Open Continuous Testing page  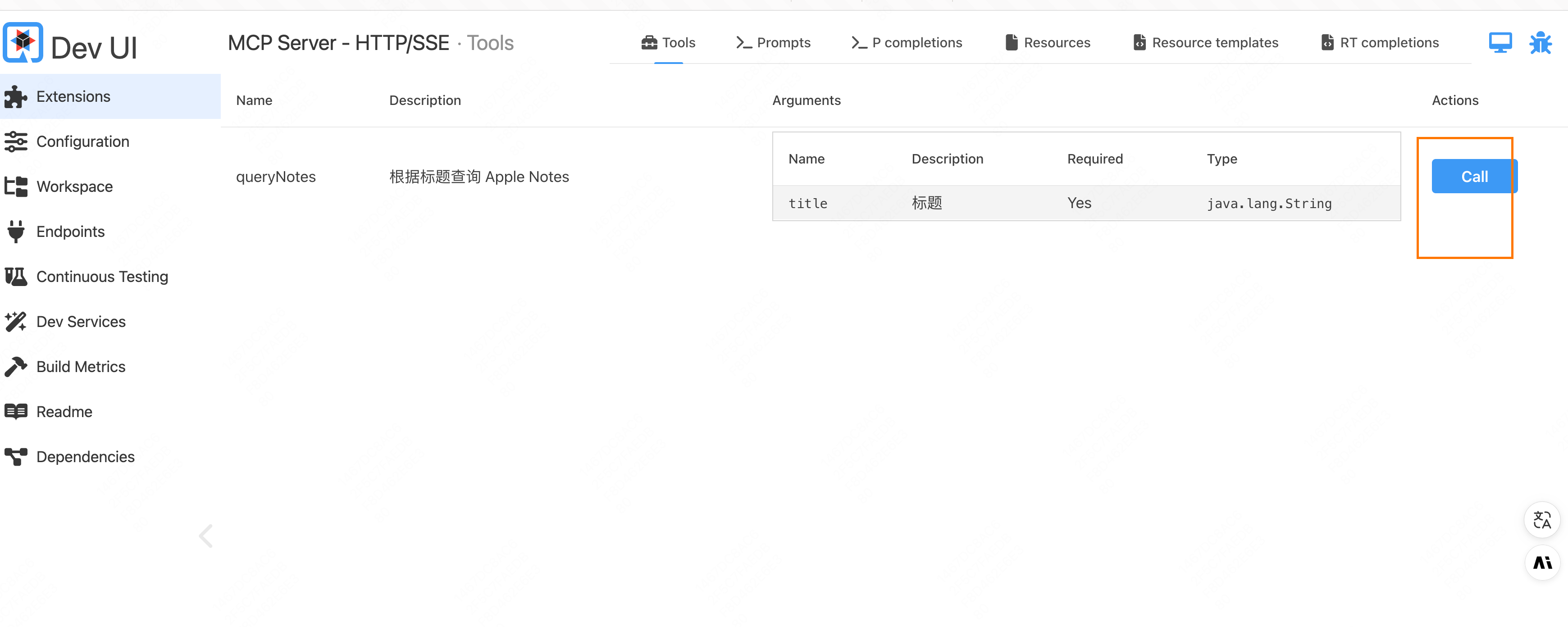[x=110, y=277]
